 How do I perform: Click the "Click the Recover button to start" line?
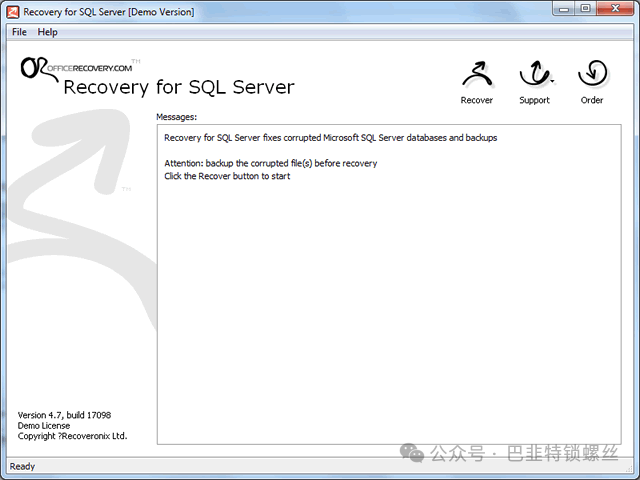227,176
